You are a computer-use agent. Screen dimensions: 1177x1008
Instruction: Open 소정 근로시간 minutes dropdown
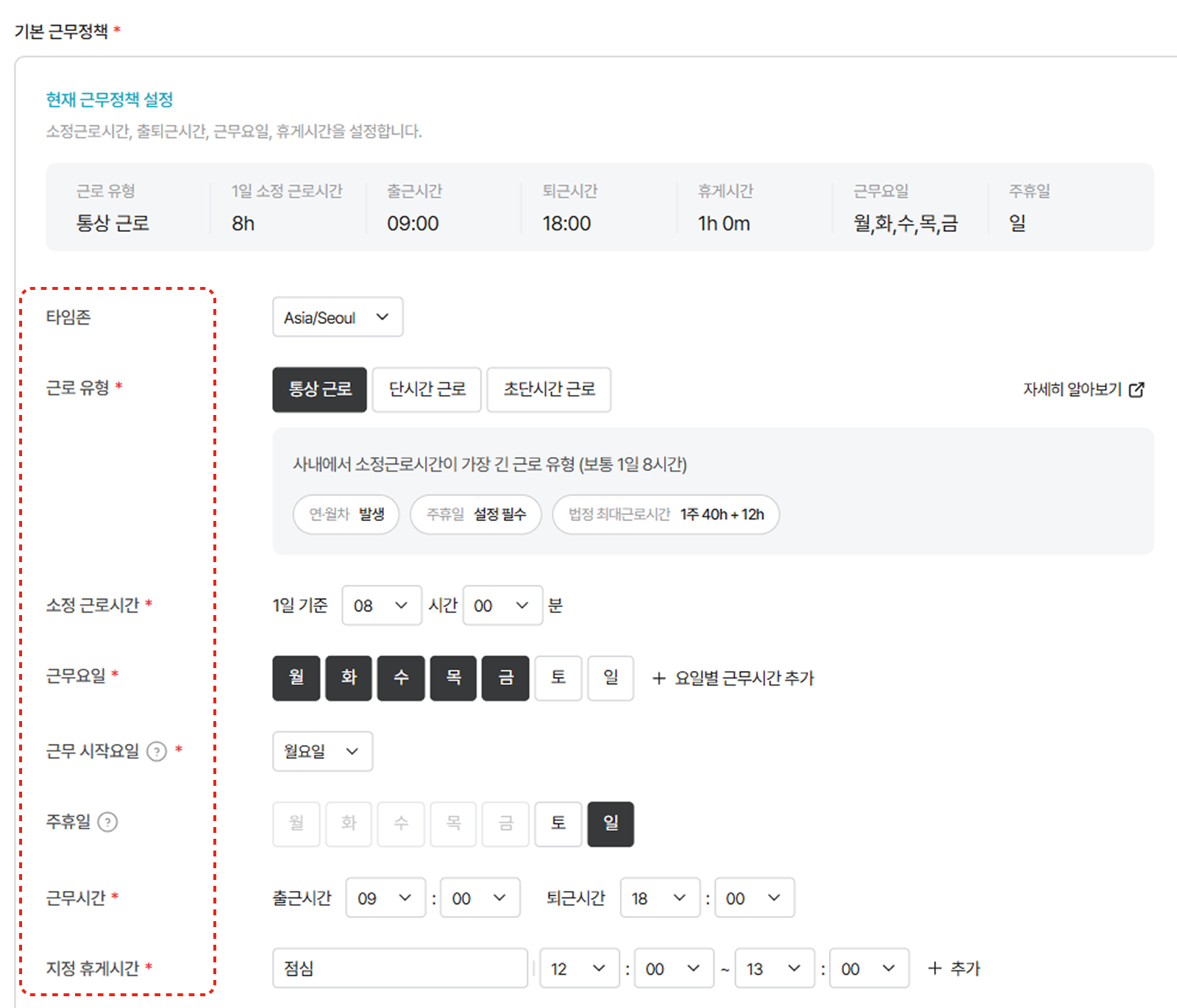pos(502,606)
